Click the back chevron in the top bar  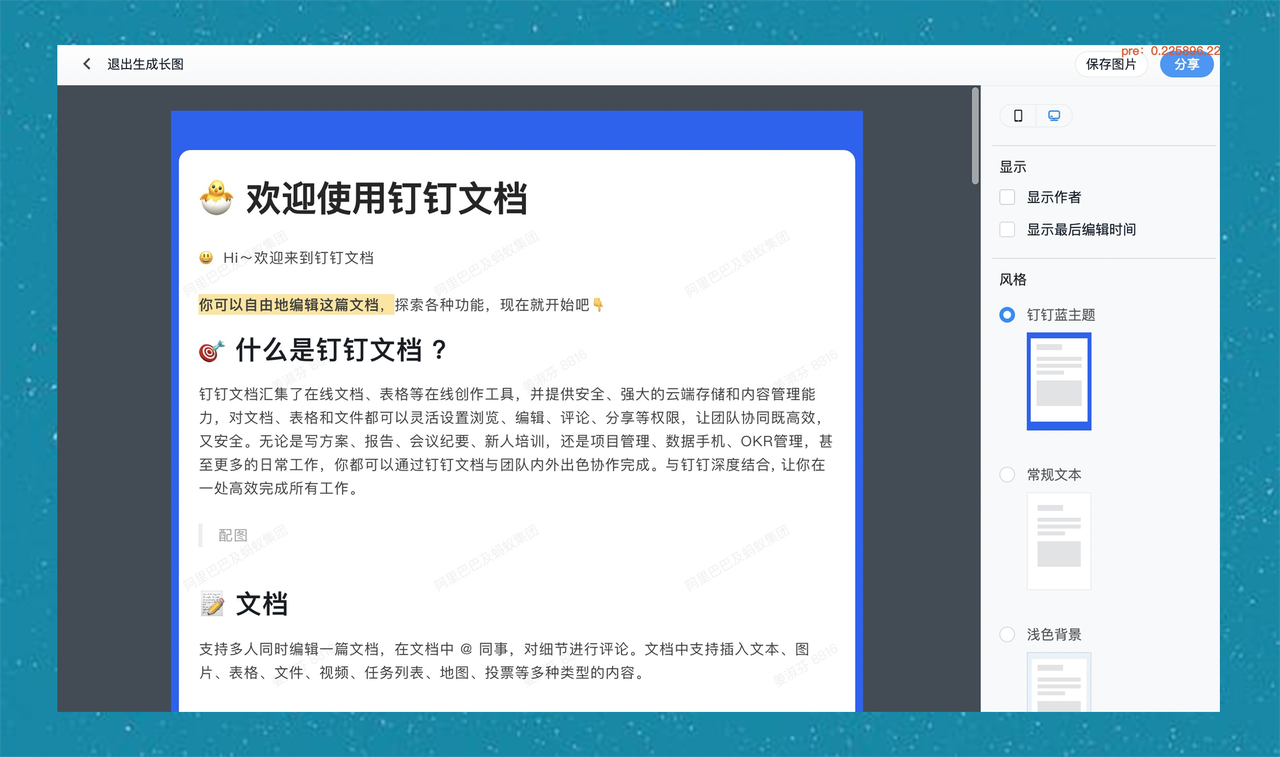pos(86,63)
